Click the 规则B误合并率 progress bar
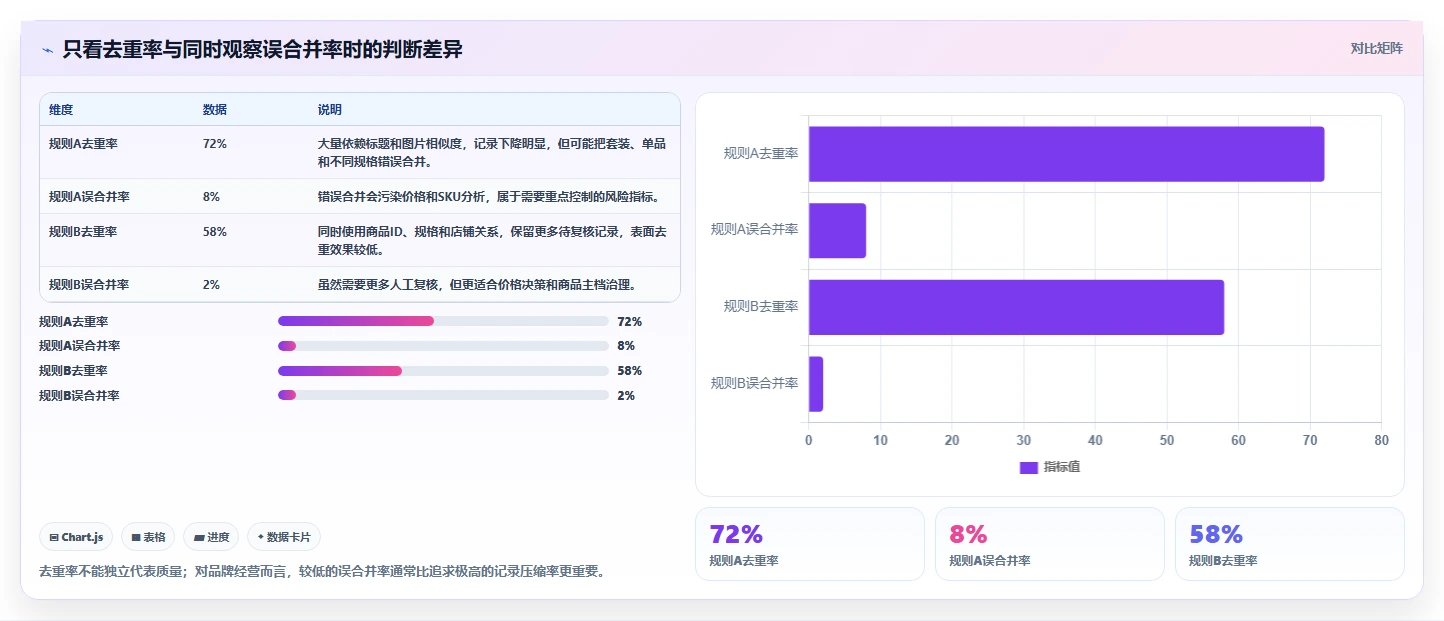This screenshot has height=621, width=1444. tap(443, 395)
